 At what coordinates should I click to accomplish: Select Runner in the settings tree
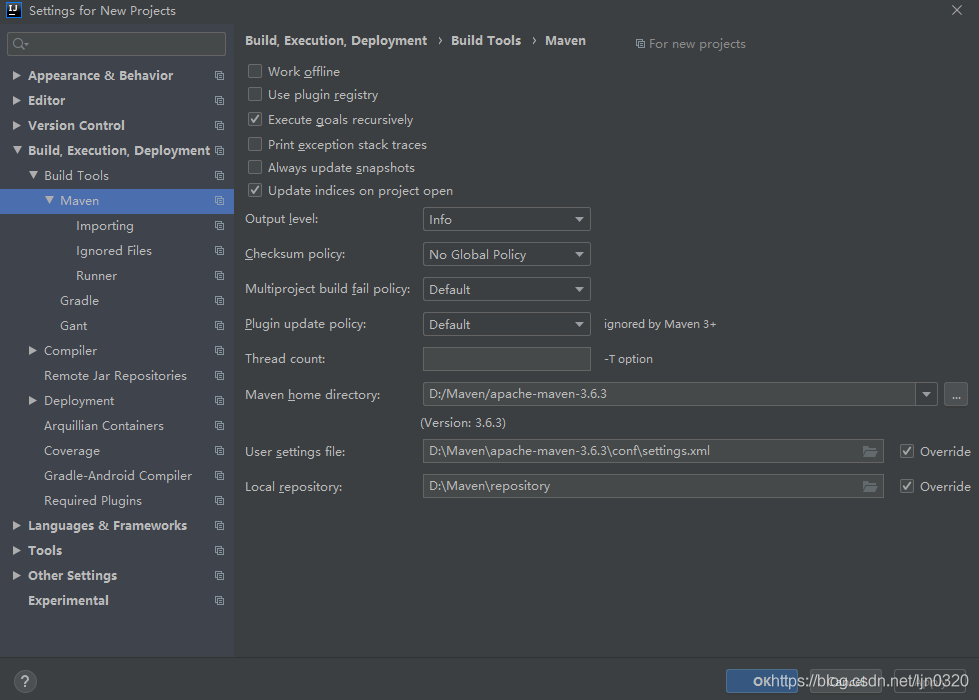(x=96, y=276)
